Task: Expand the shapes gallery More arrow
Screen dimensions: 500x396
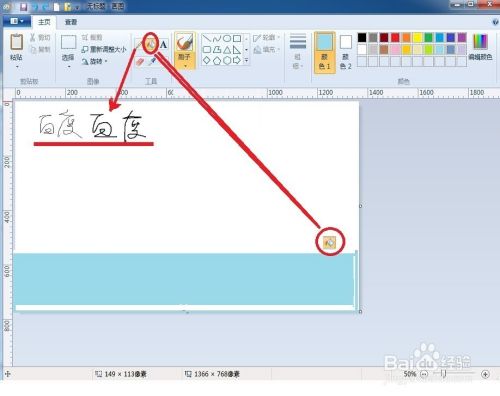Action: (247, 60)
